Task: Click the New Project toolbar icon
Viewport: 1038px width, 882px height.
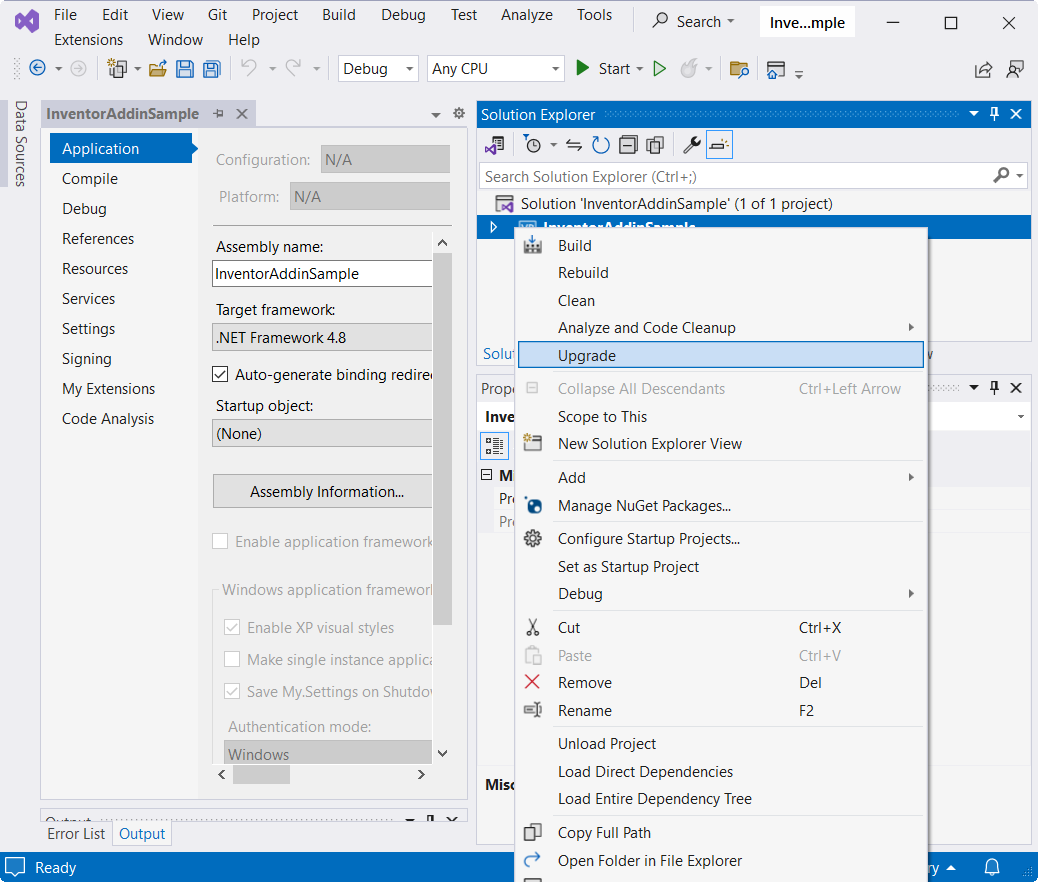Action: pos(117,68)
